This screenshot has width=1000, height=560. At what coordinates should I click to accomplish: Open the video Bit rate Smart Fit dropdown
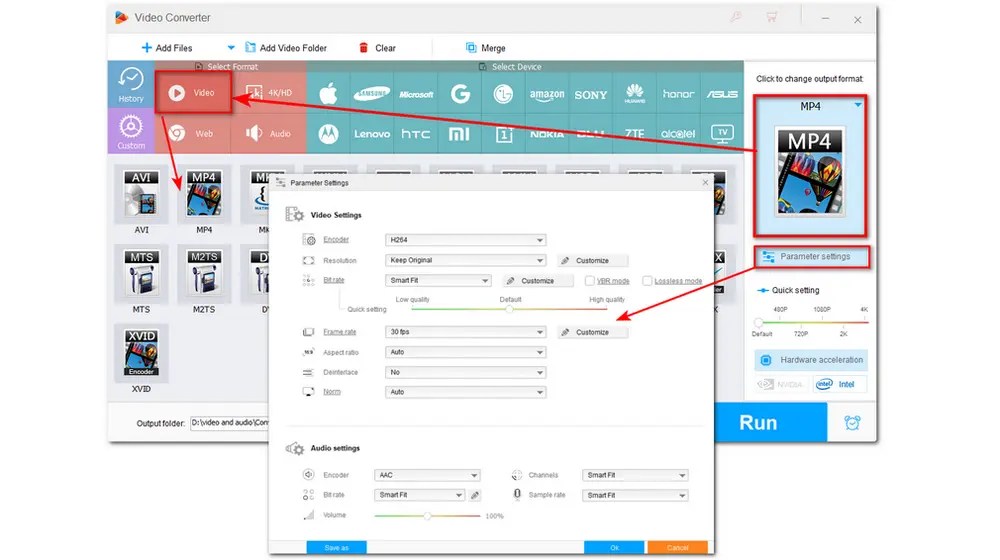(438, 280)
